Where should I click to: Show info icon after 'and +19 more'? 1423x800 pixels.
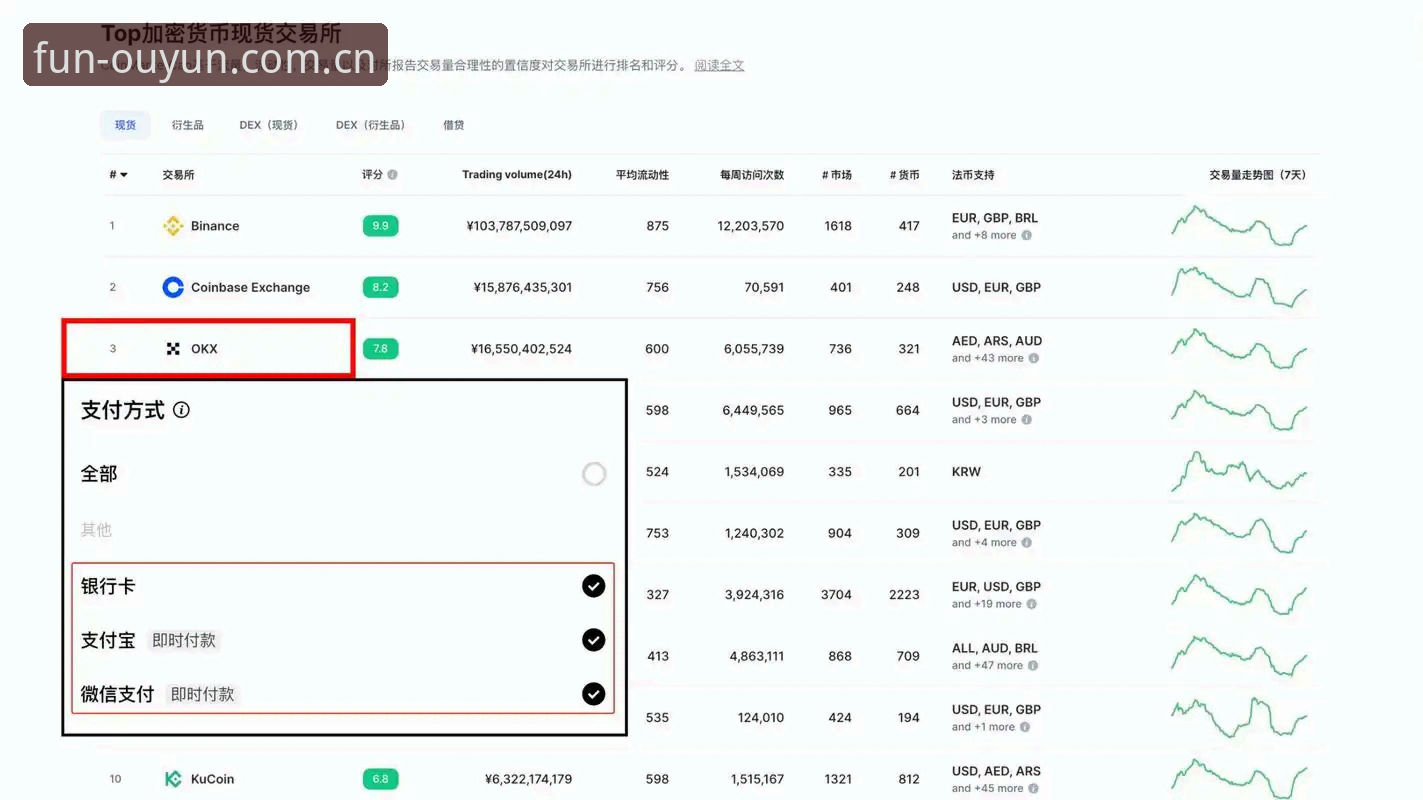1031,604
